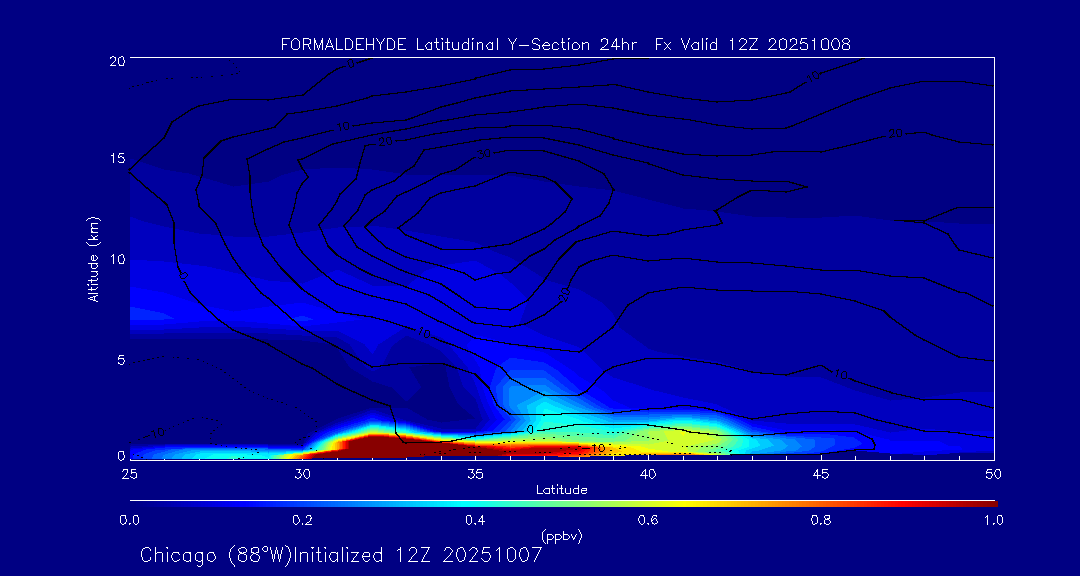This screenshot has width=1080, height=576.
Task: Click the 'Latitude' x-axis label
Action: pyautogui.click(x=561, y=490)
